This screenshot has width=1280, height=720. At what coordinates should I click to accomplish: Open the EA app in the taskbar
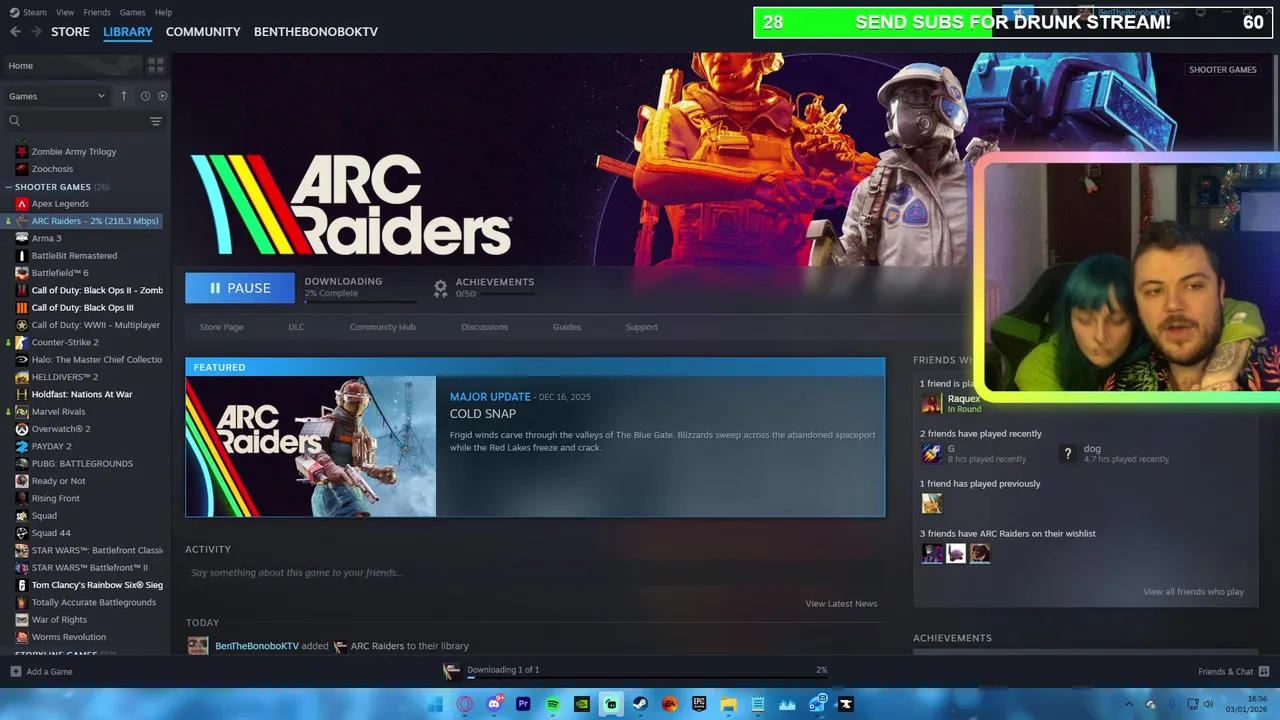tap(670, 704)
